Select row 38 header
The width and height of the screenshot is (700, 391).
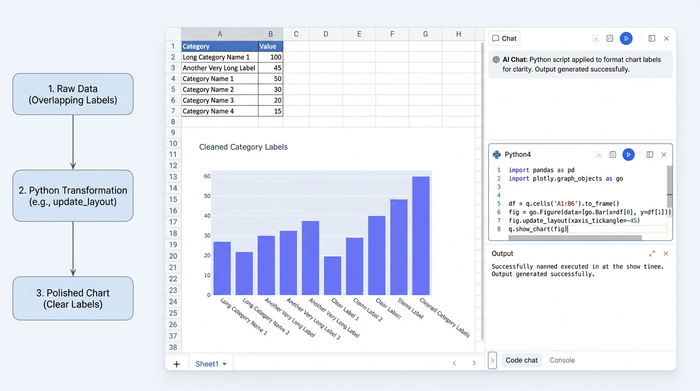coord(173,347)
